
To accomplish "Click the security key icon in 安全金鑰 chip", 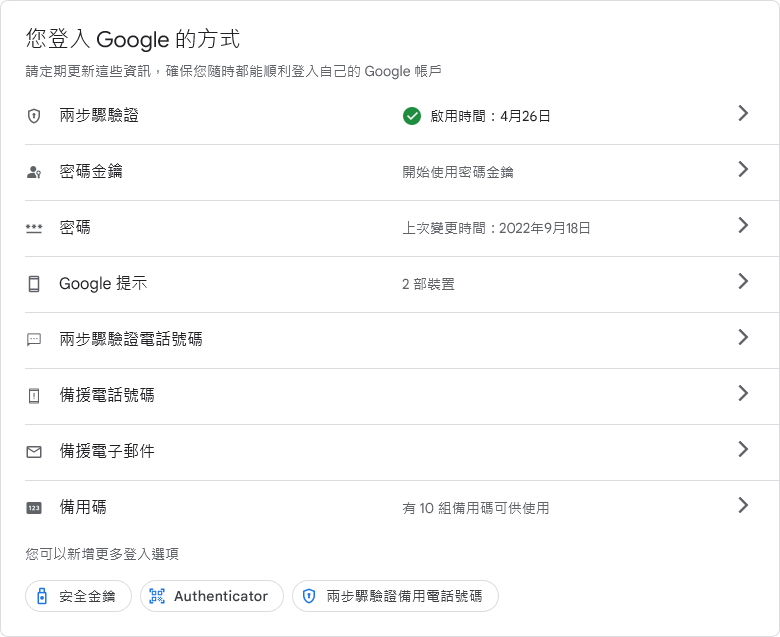I will [42, 596].
